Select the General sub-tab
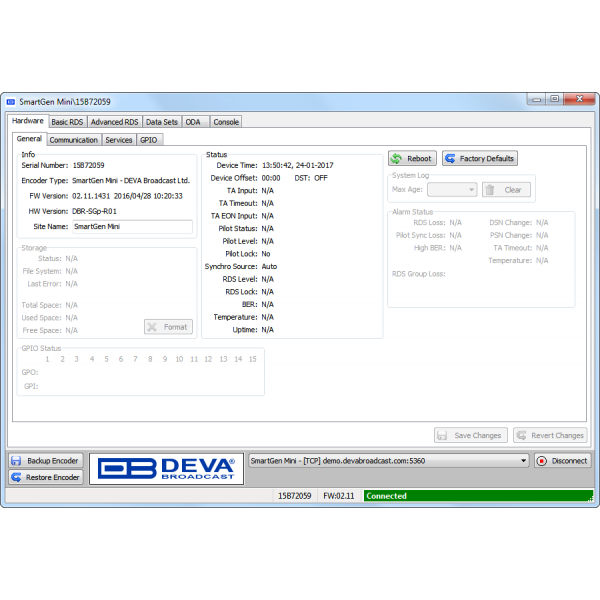Image resolution: width=600 pixels, height=600 pixels. 29,139
